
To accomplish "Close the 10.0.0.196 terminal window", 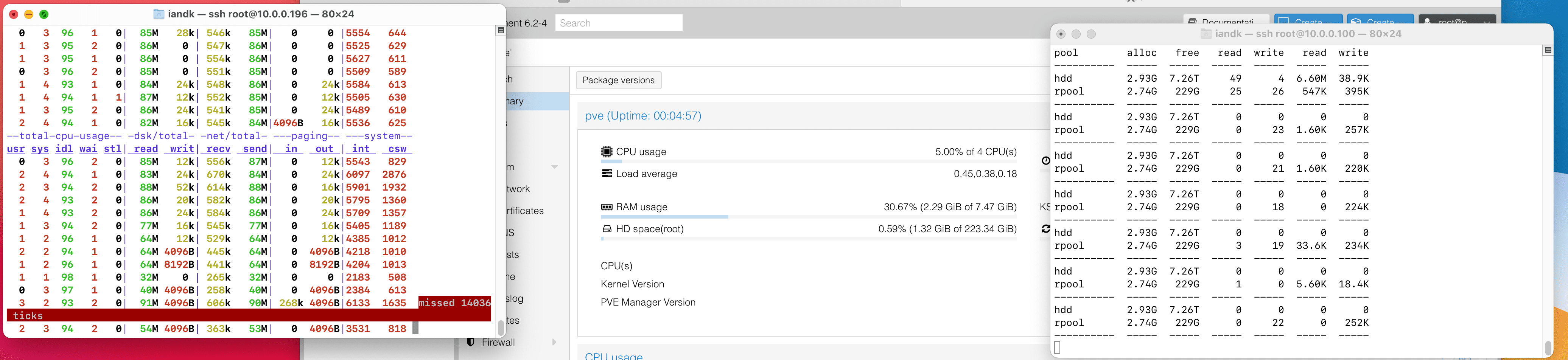I will tap(13, 14).
